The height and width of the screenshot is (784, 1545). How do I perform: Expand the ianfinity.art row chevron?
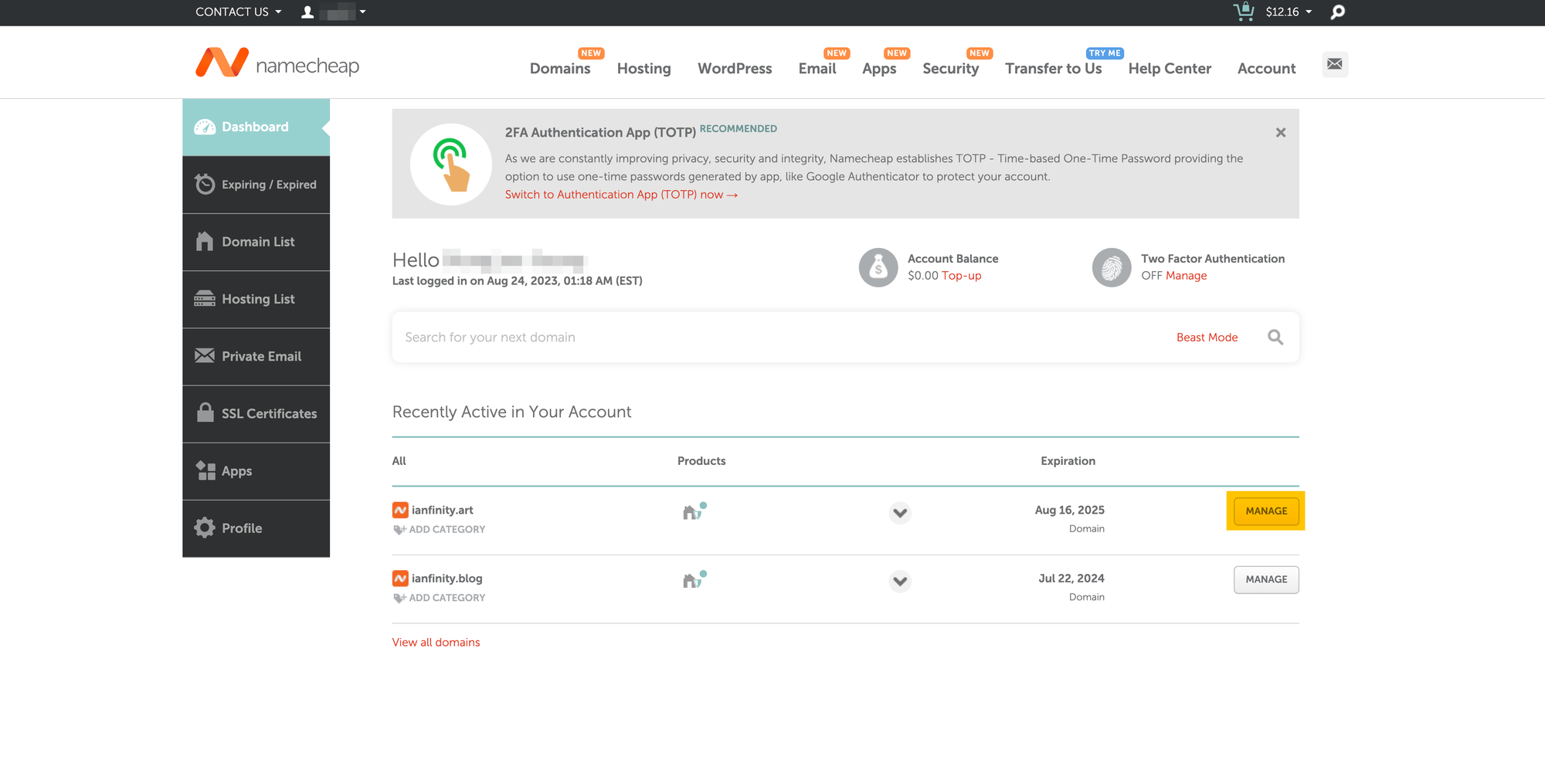(900, 513)
